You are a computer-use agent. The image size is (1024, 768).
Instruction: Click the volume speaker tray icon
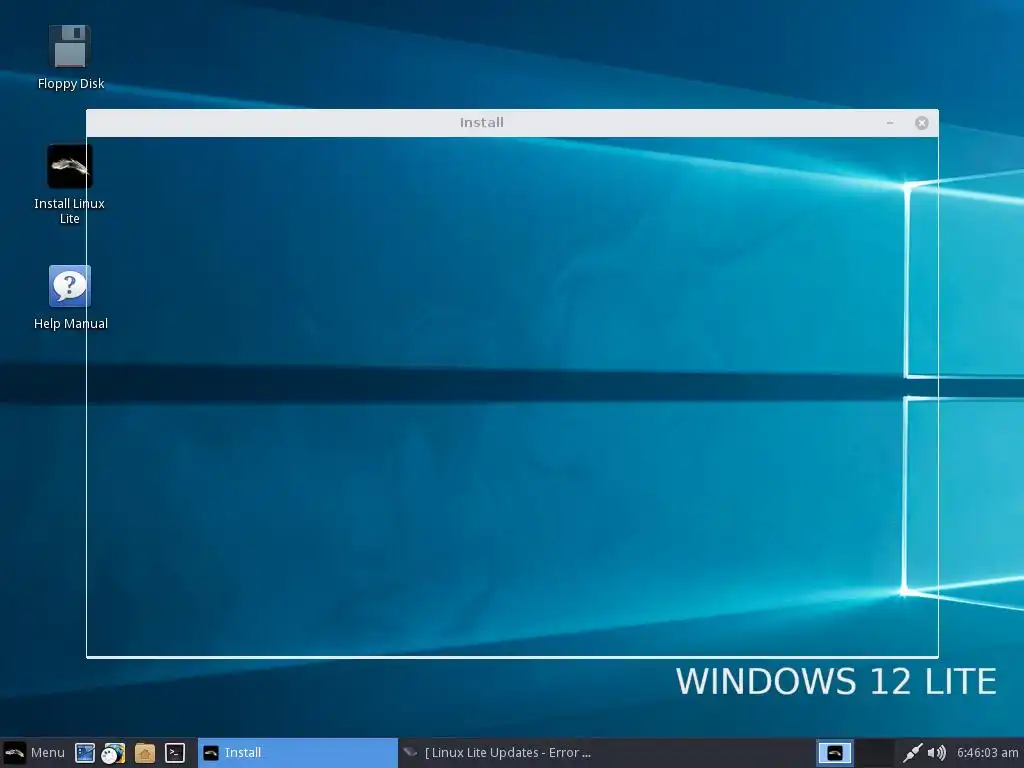pyautogui.click(x=936, y=753)
